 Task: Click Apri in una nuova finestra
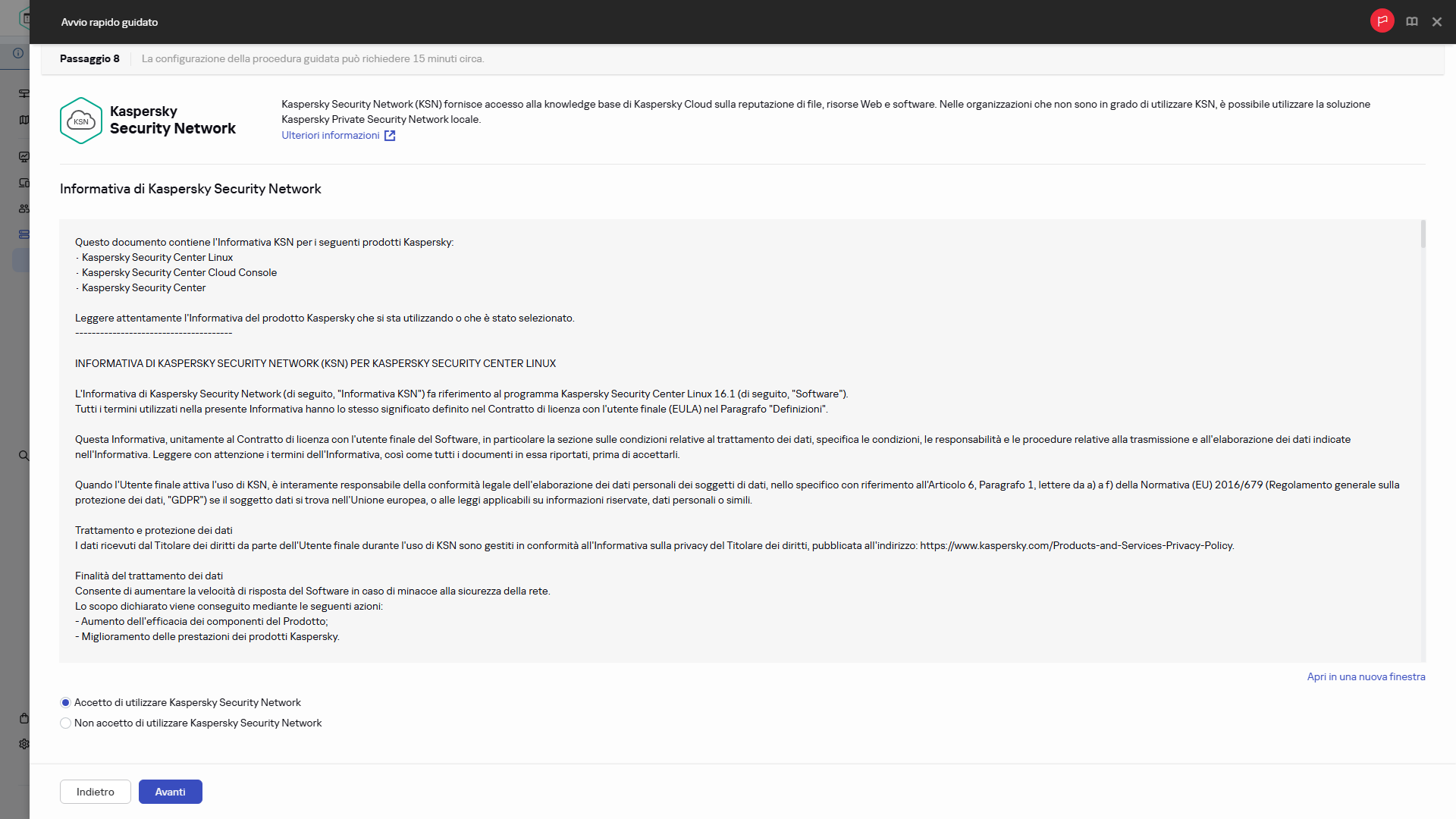pos(1366,677)
